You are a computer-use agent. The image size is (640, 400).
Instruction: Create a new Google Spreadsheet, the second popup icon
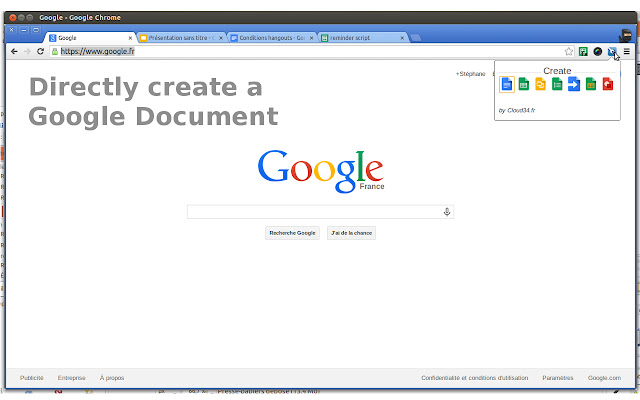[524, 84]
